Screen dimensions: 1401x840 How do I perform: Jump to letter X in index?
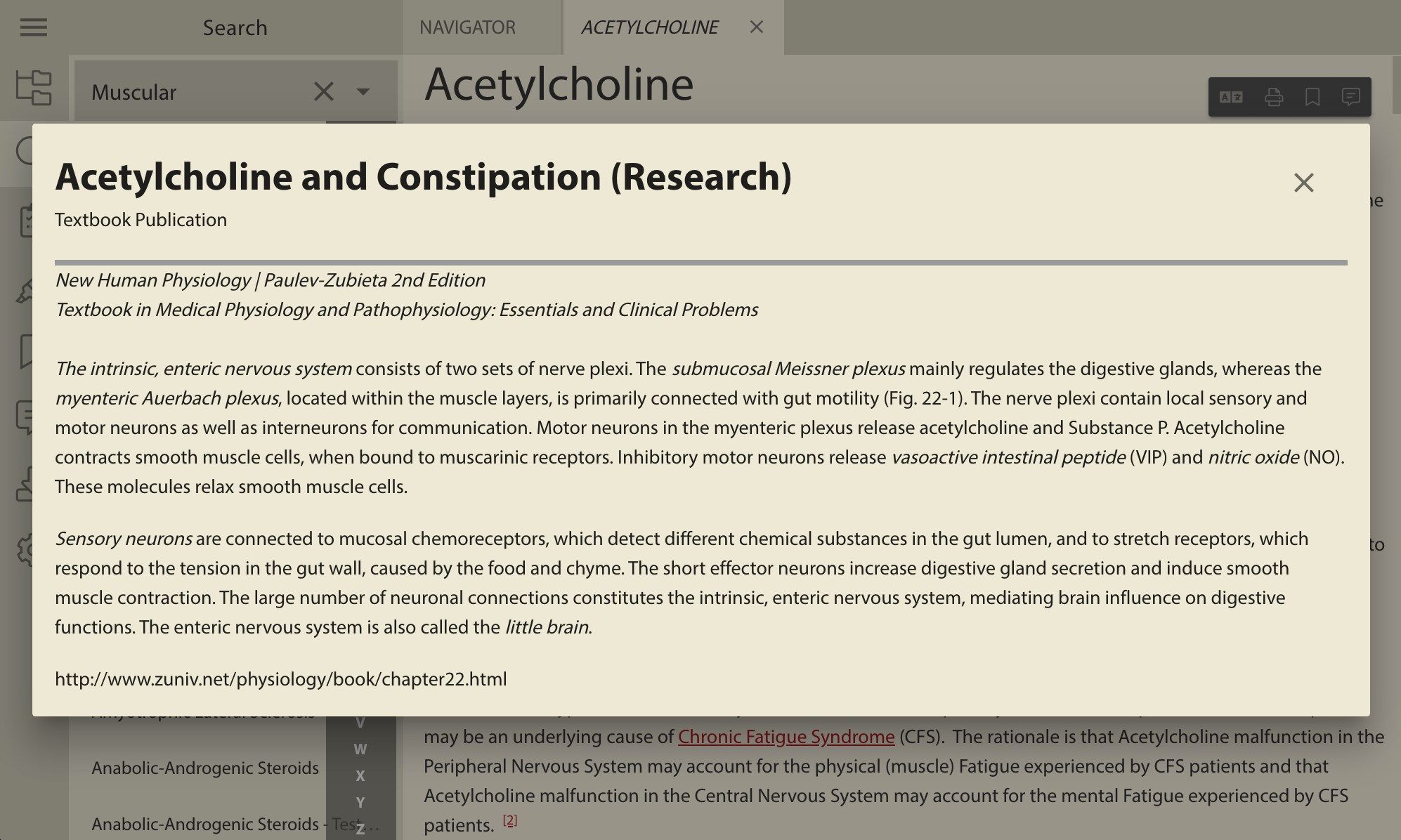360,776
